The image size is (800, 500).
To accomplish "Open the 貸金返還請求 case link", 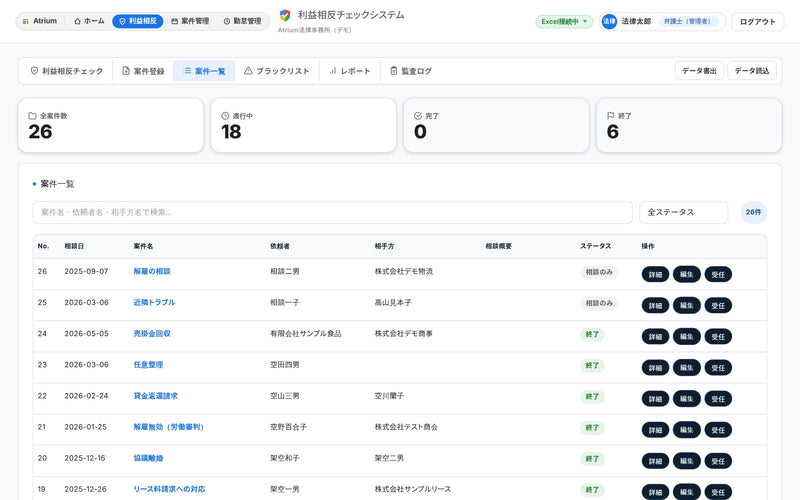I will point(156,396).
